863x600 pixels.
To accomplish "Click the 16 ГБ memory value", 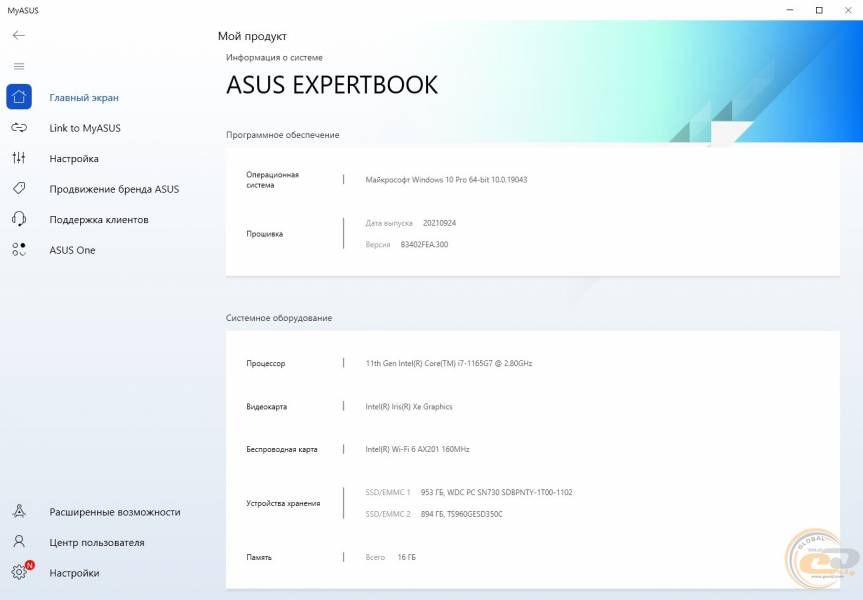I will [406, 557].
